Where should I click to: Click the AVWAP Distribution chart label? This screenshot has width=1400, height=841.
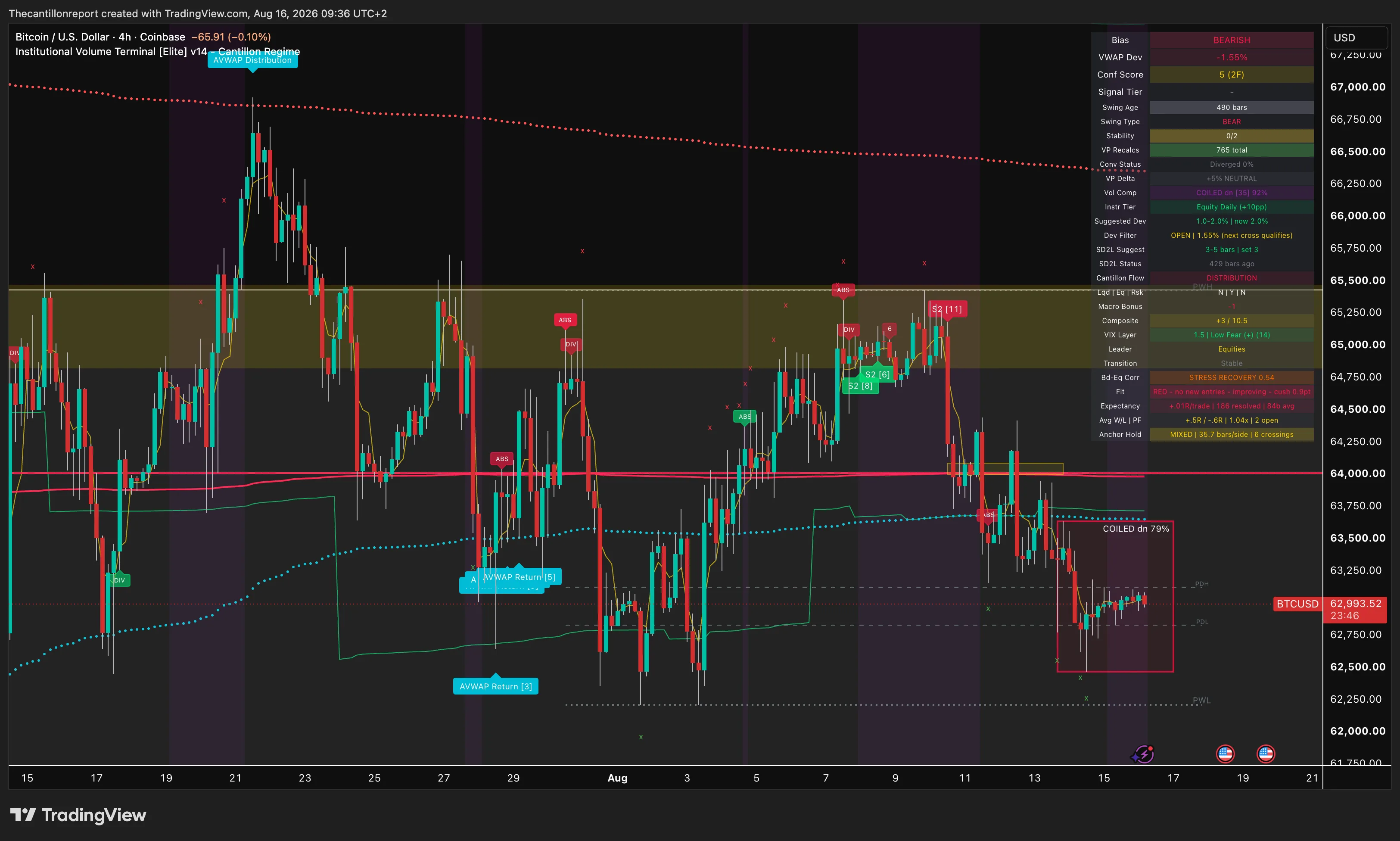(x=253, y=61)
